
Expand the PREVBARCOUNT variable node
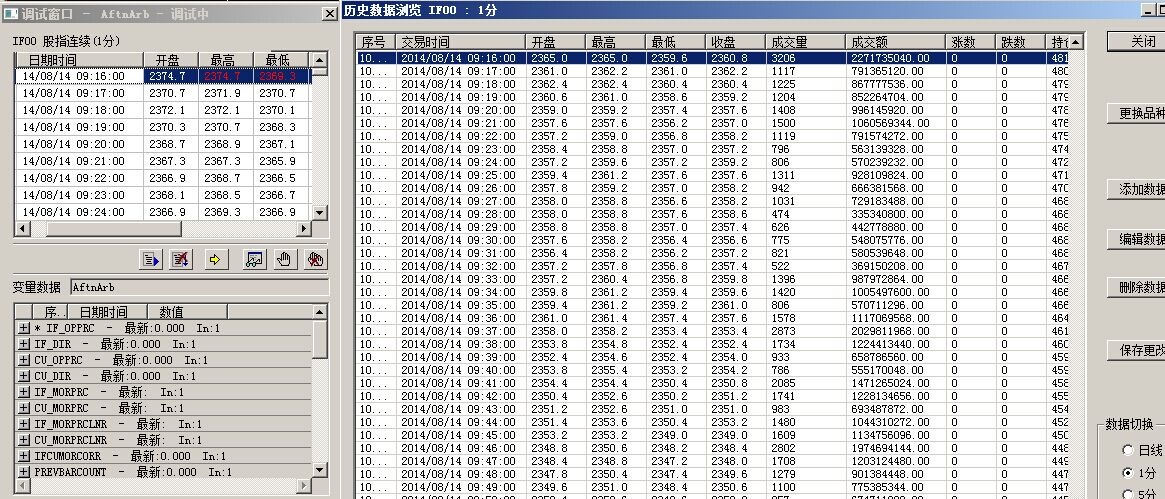coord(24,472)
